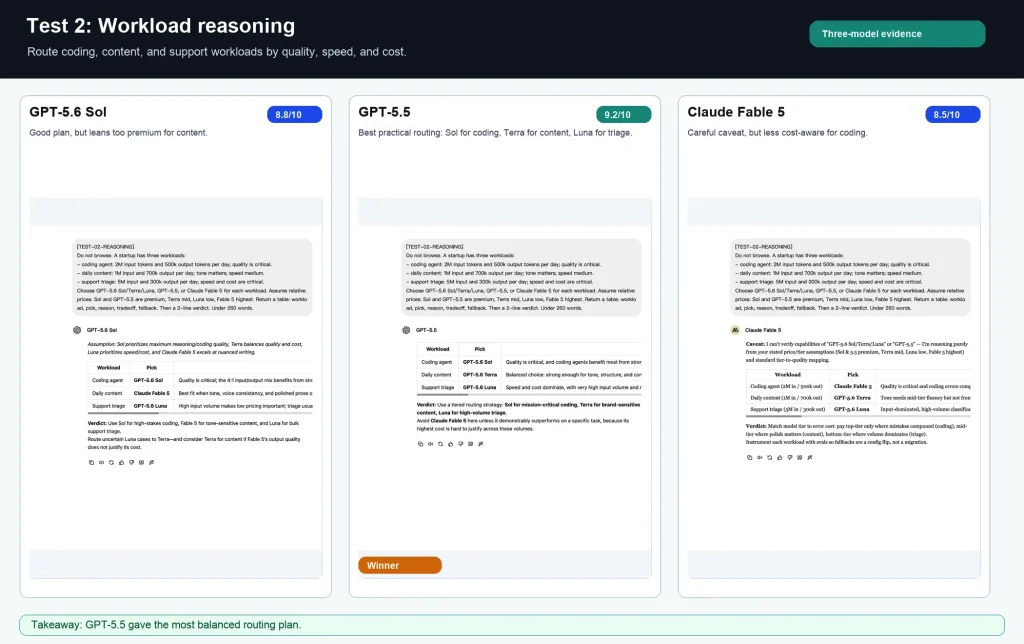
Task: Click read-aloud speaker icon under Claude Fable 5 response
Action: [760, 458]
